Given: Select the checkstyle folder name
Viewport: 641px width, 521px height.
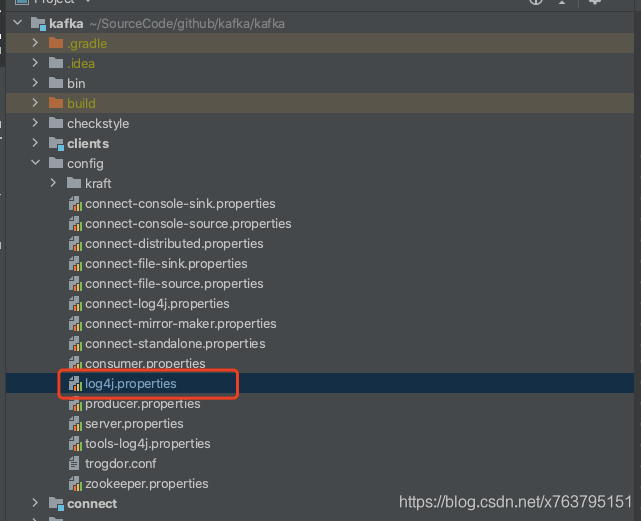Looking at the screenshot, I should click(98, 124).
